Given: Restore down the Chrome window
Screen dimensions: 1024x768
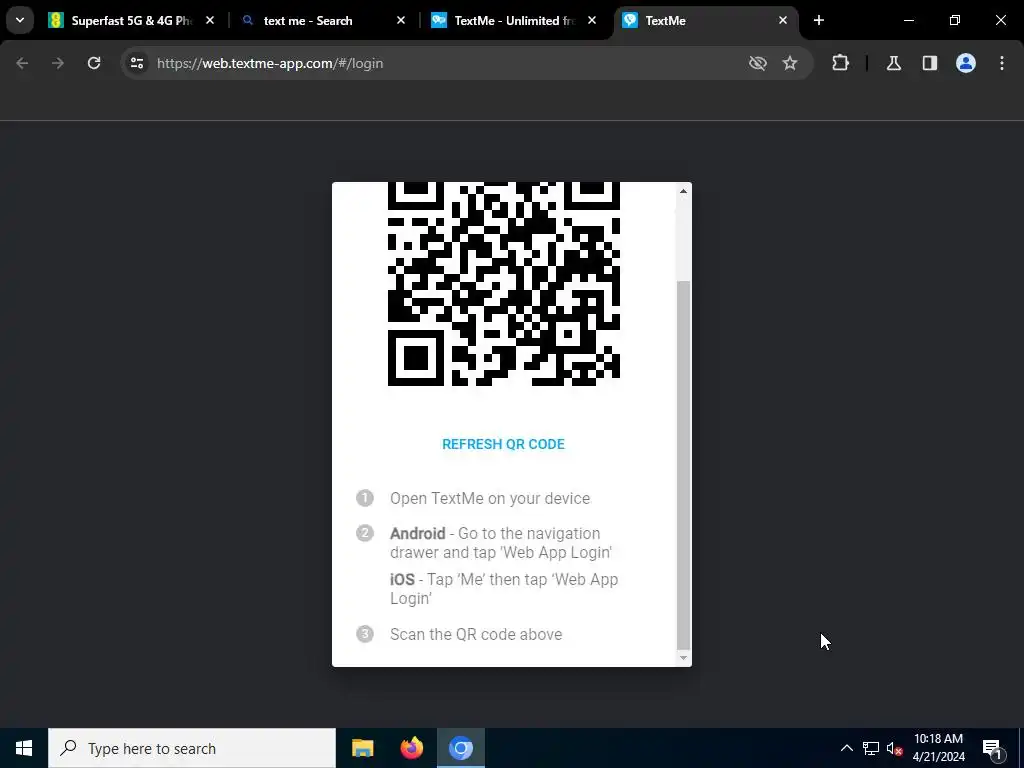Looking at the screenshot, I should 955,20.
